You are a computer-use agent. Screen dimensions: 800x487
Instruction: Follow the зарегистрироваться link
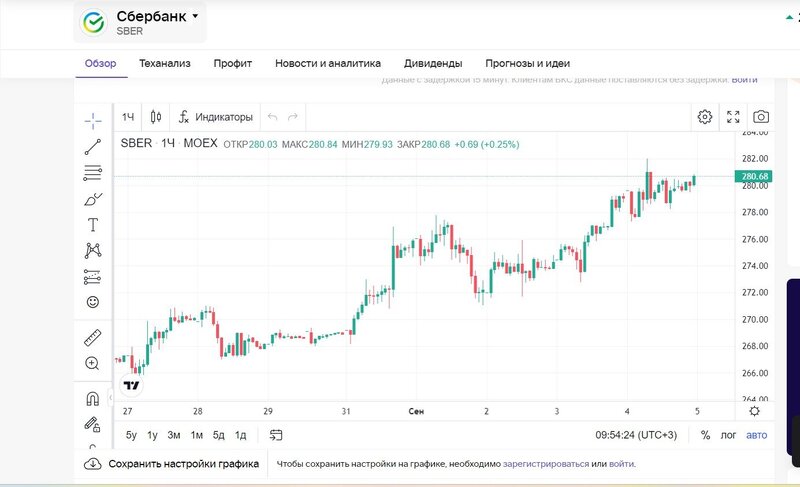pyautogui.click(x=546, y=464)
